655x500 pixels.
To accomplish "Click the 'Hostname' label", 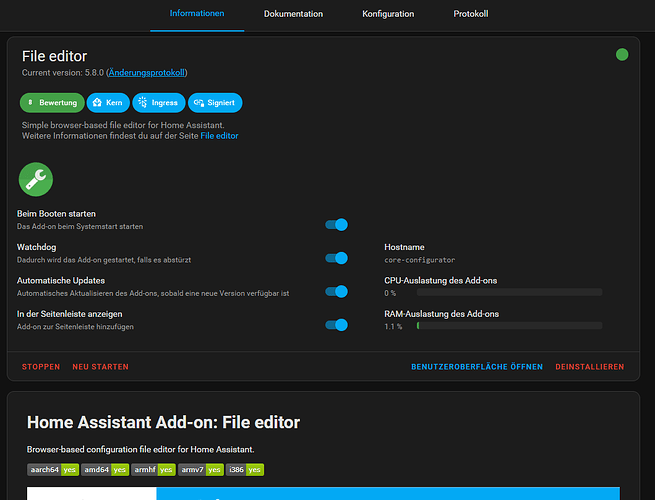I will (404, 247).
